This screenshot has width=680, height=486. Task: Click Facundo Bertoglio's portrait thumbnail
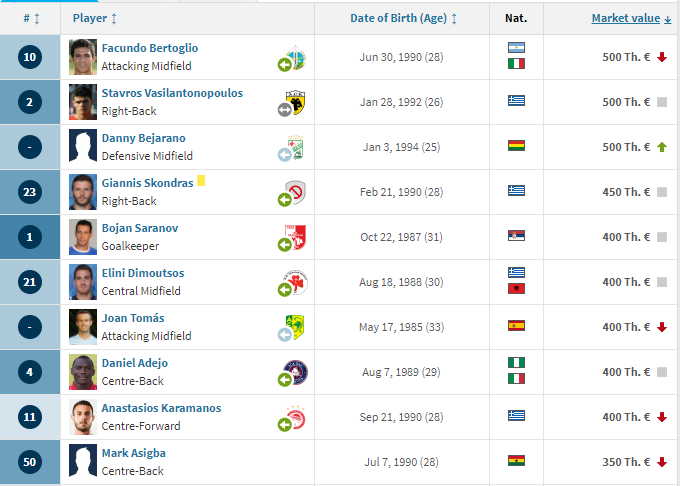pos(83,57)
